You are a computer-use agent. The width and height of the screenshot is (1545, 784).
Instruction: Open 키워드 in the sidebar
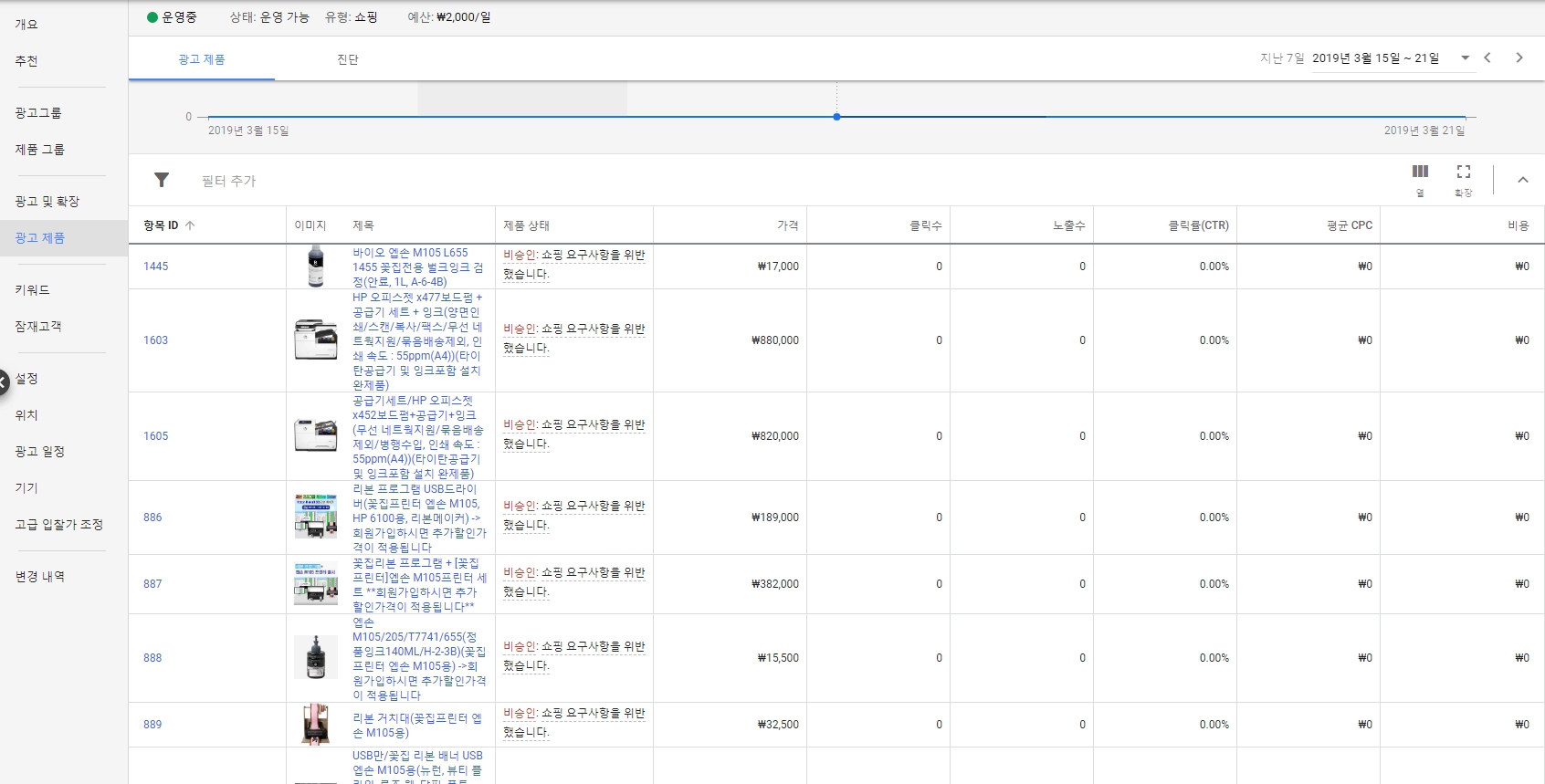(x=33, y=290)
